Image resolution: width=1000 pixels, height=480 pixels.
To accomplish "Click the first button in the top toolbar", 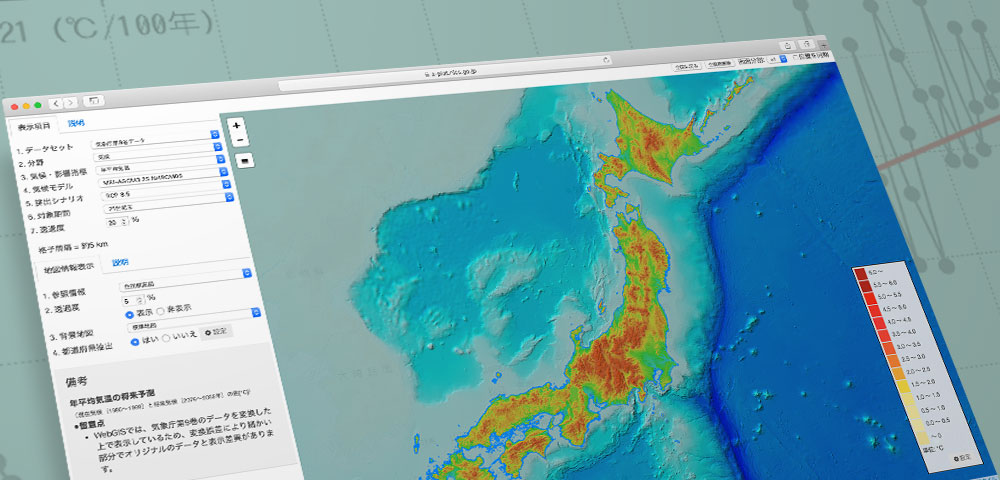I will point(686,66).
